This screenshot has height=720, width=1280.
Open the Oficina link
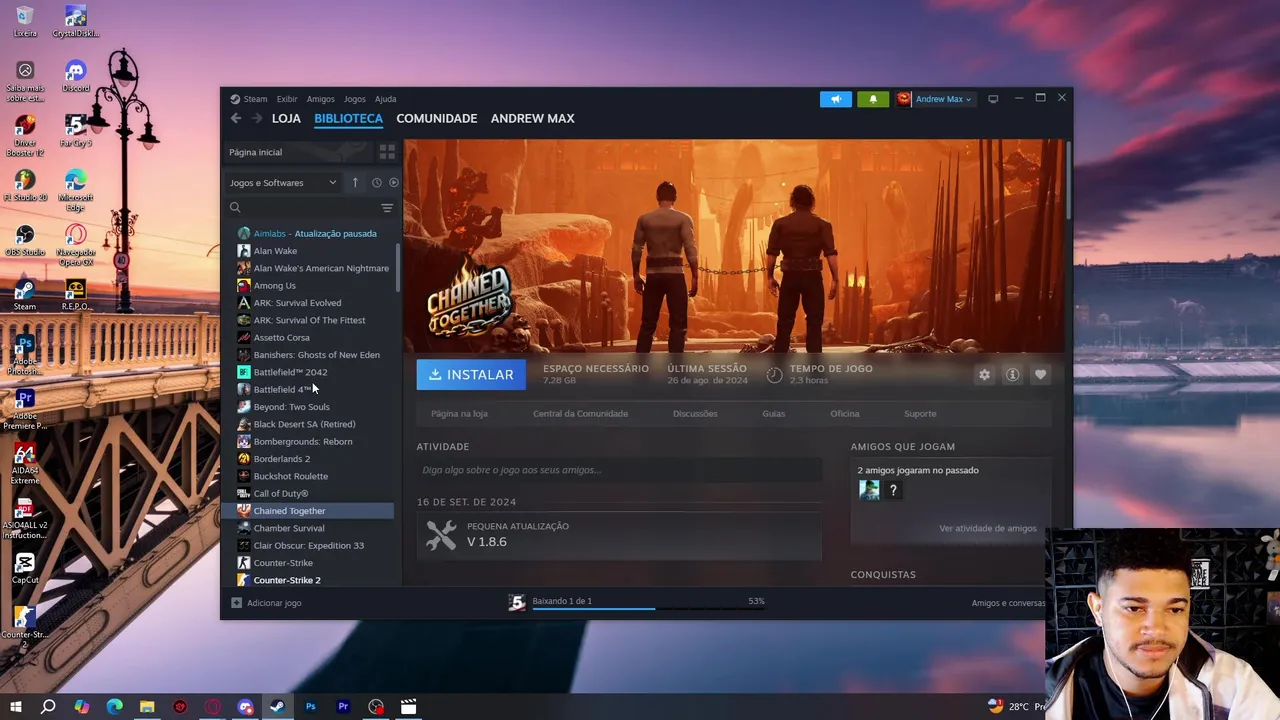pyautogui.click(x=844, y=413)
